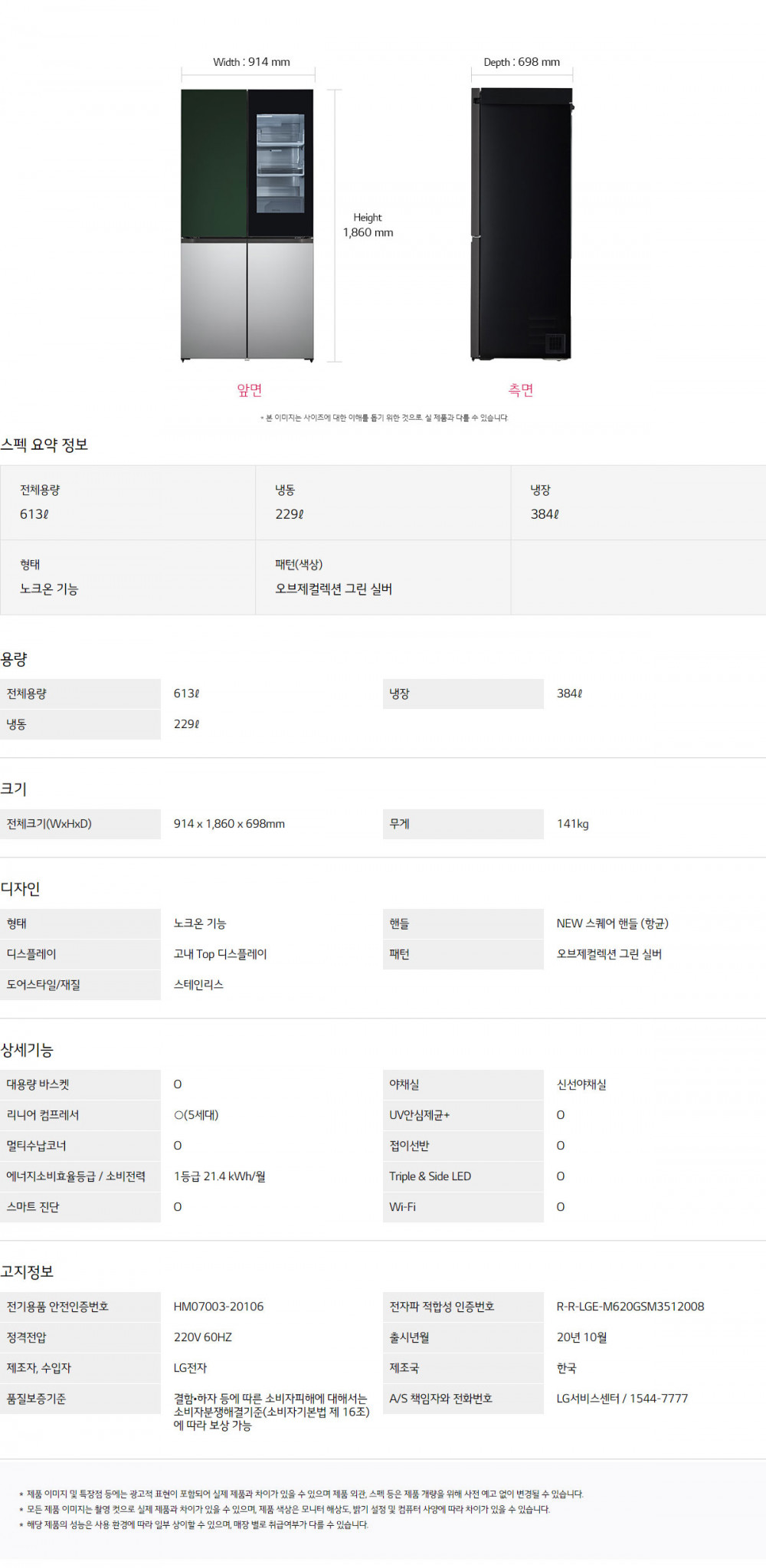Select the Depth 698 mm dimension label

click(522, 62)
